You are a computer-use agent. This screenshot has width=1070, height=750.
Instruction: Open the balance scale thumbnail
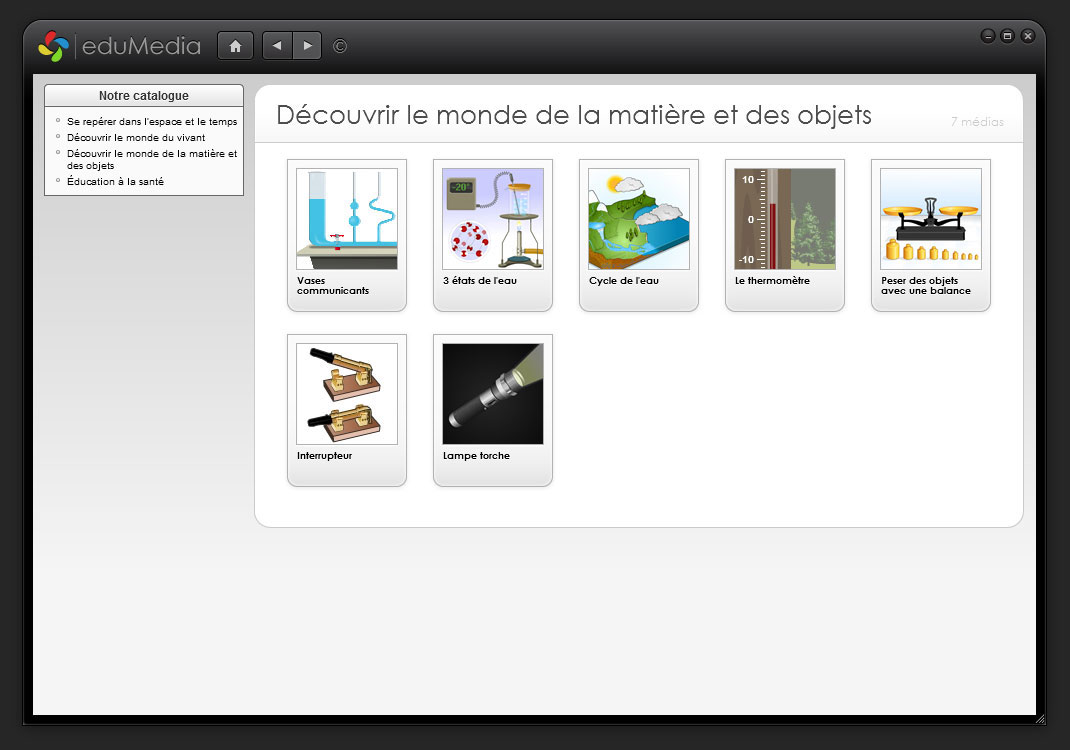[930, 219]
